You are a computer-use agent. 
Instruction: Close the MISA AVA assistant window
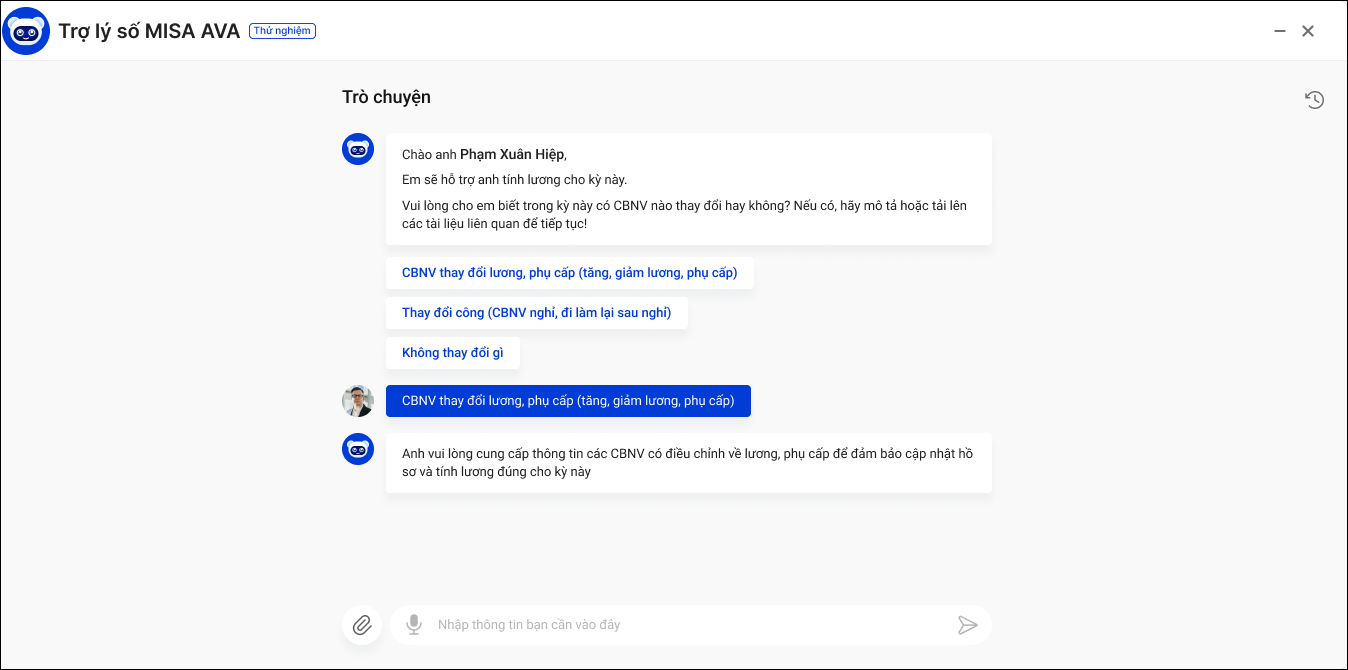click(1307, 31)
